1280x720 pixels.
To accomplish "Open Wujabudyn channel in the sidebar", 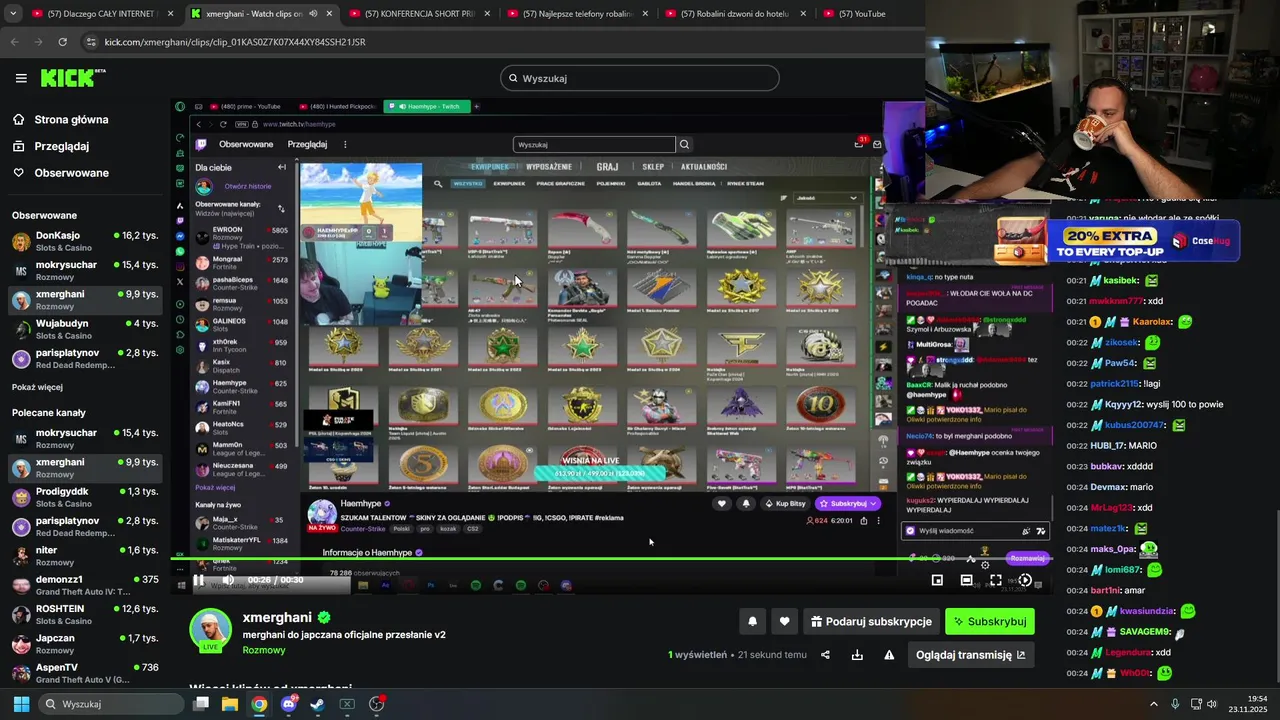I will coord(85,329).
